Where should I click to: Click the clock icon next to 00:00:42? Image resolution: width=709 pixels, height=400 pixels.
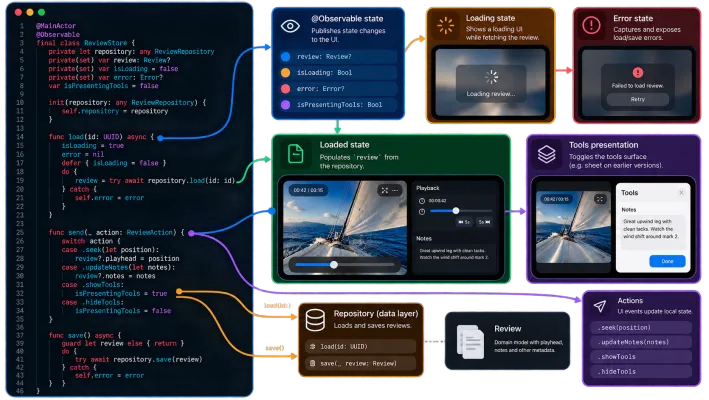point(422,201)
